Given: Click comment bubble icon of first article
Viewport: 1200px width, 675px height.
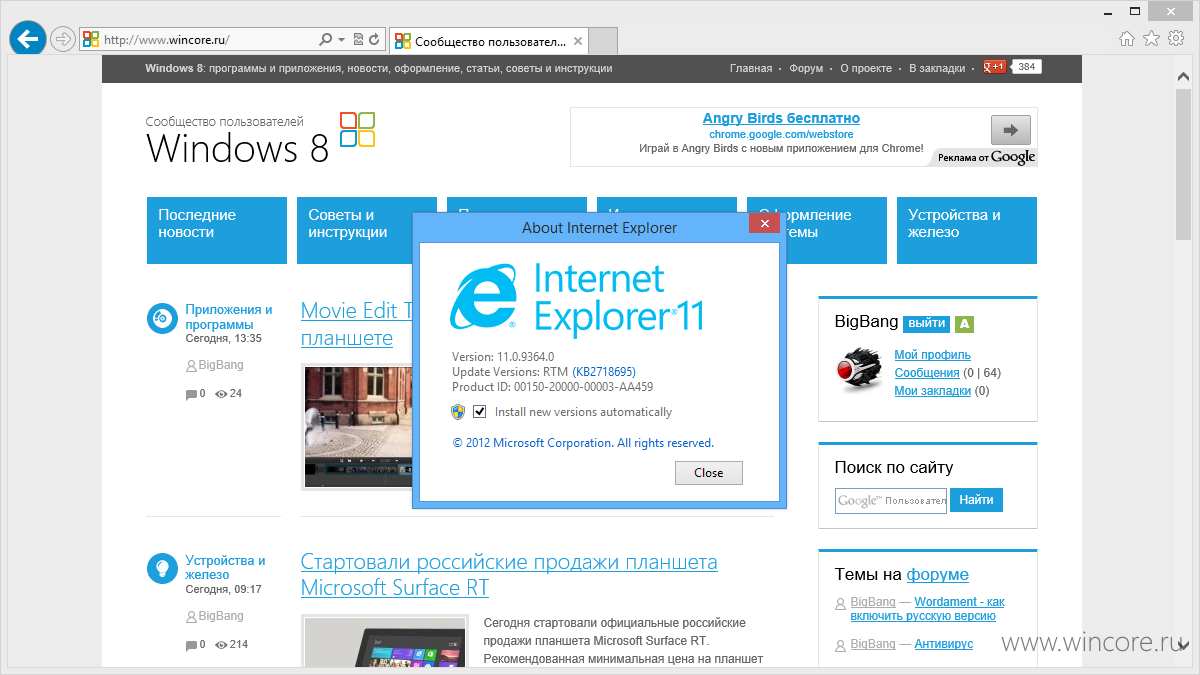Looking at the screenshot, I should 191,394.
